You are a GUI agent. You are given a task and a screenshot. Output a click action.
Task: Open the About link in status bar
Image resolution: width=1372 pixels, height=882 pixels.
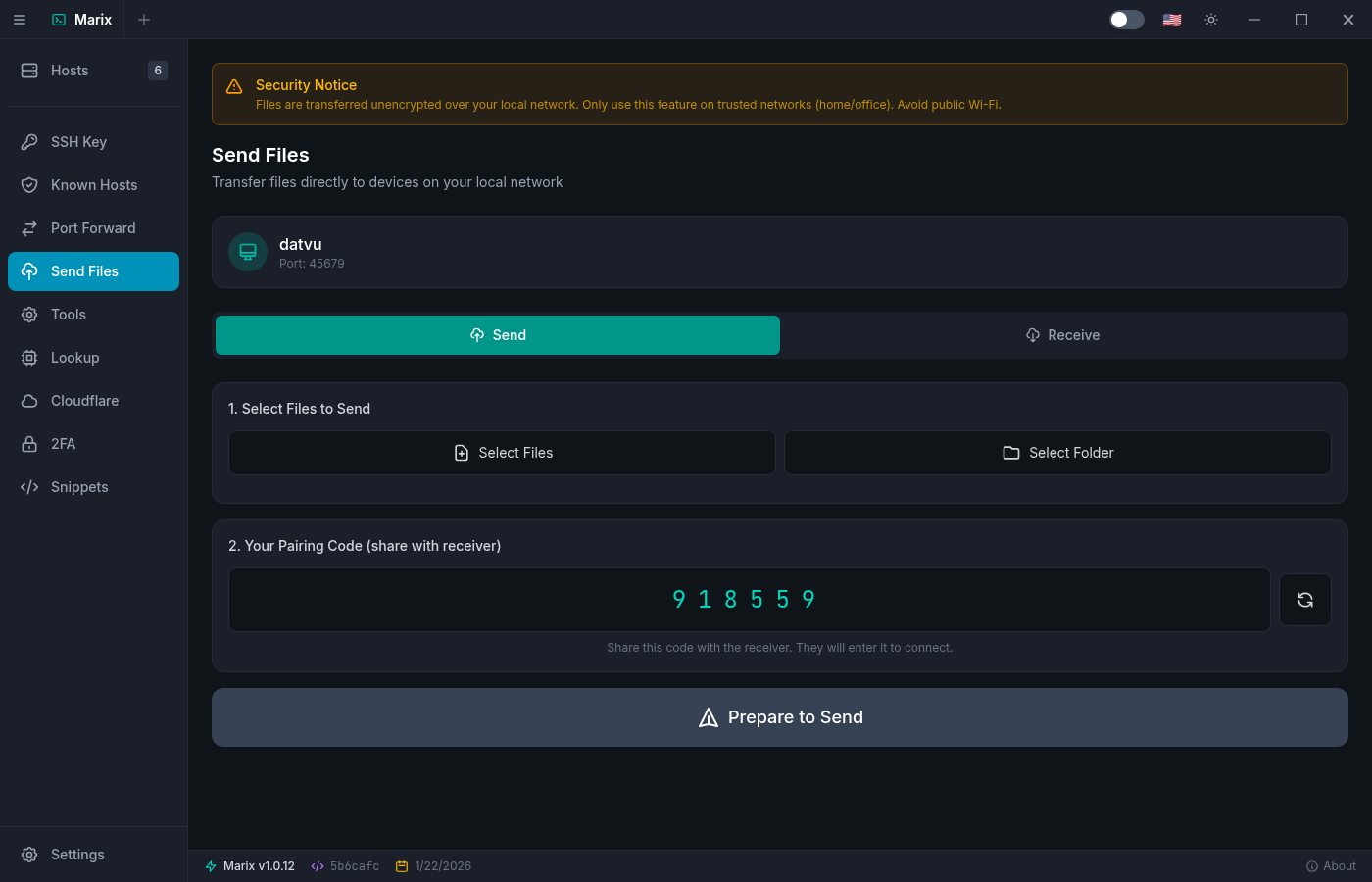(x=1331, y=866)
